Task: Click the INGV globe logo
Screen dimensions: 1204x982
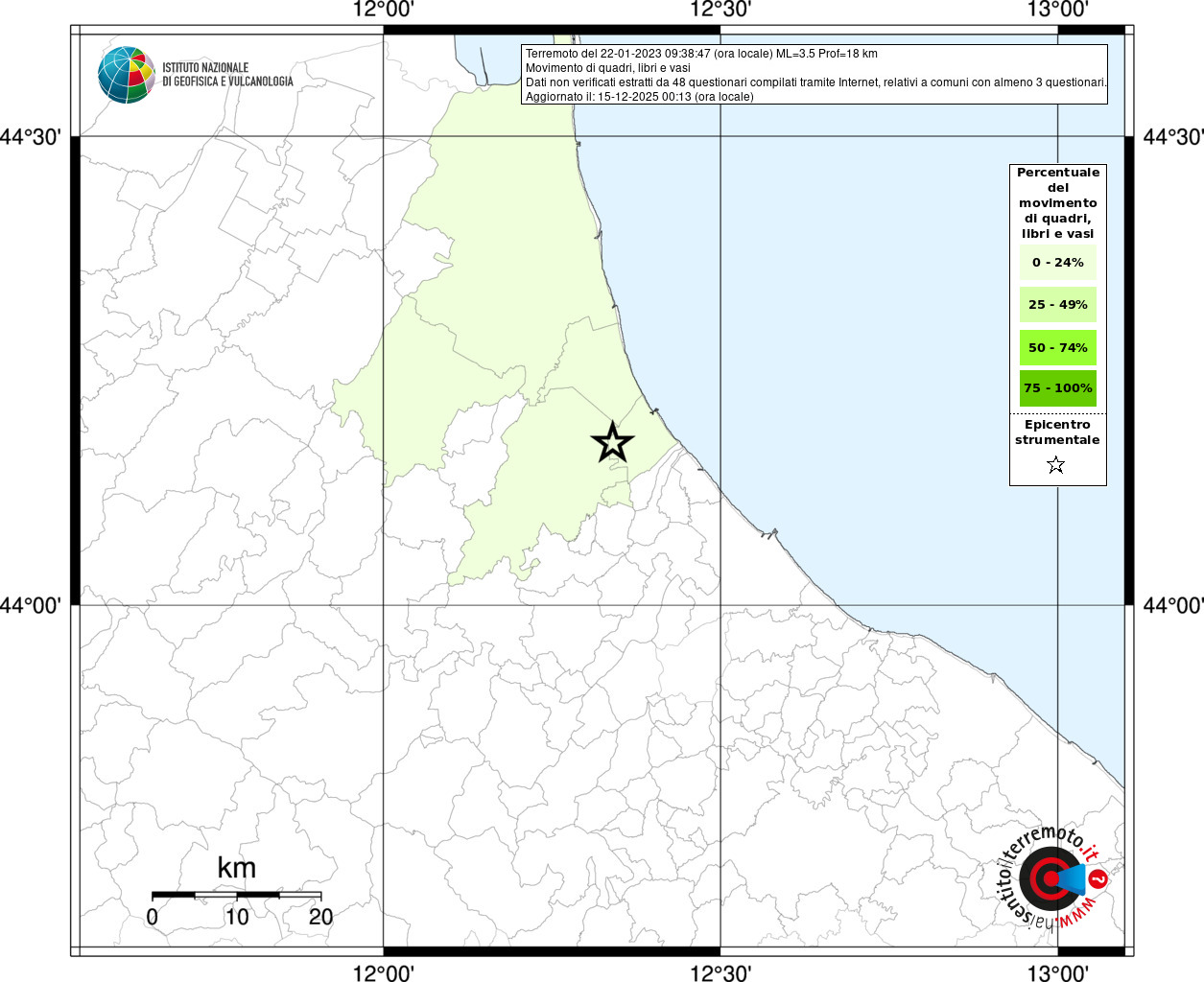Action: pos(126,75)
